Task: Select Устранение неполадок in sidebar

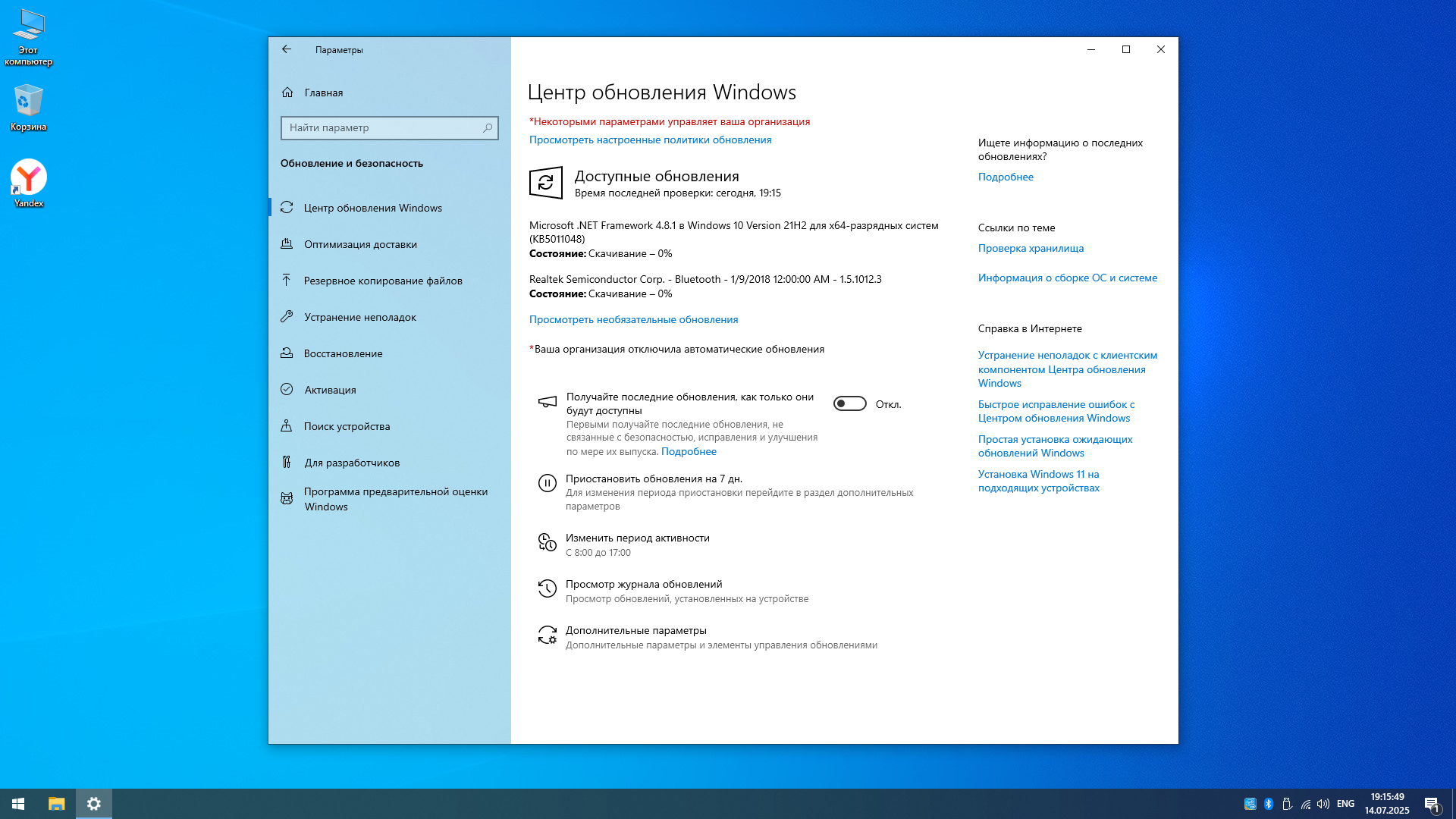Action: tap(360, 317)
